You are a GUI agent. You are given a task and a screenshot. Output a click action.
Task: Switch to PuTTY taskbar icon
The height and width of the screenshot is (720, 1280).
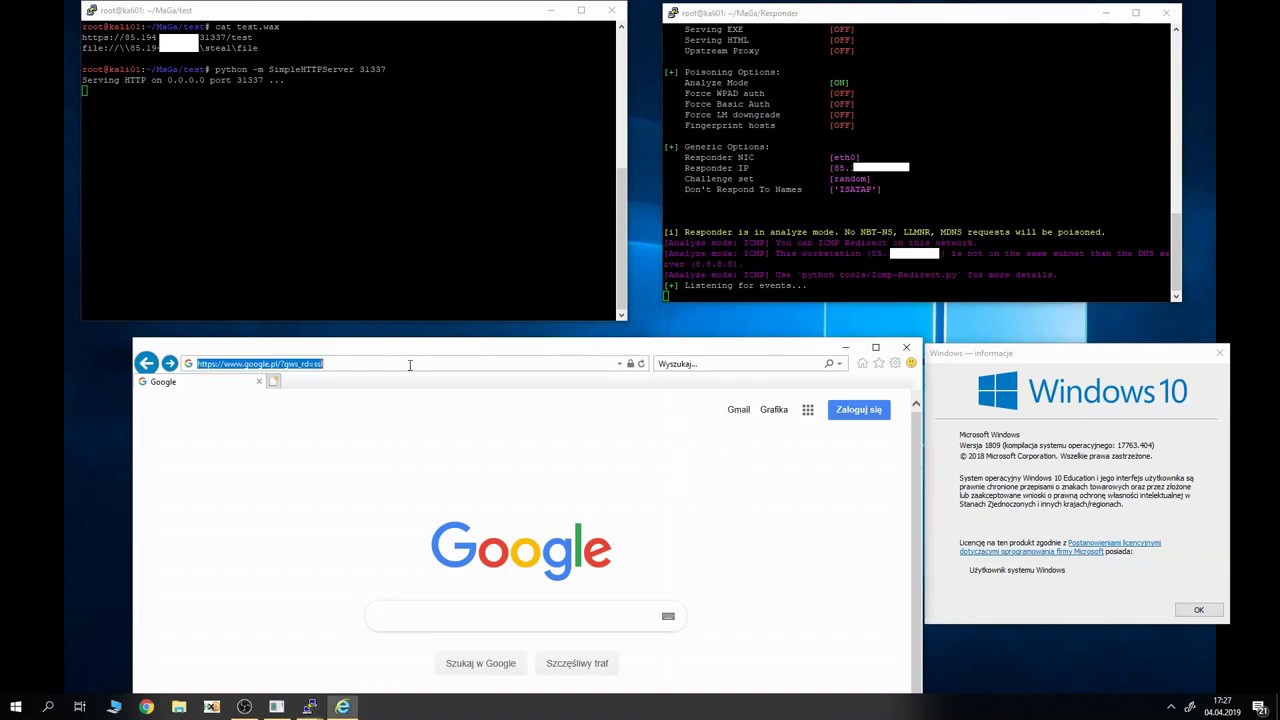pyautogui.click(x=310, y=707)
